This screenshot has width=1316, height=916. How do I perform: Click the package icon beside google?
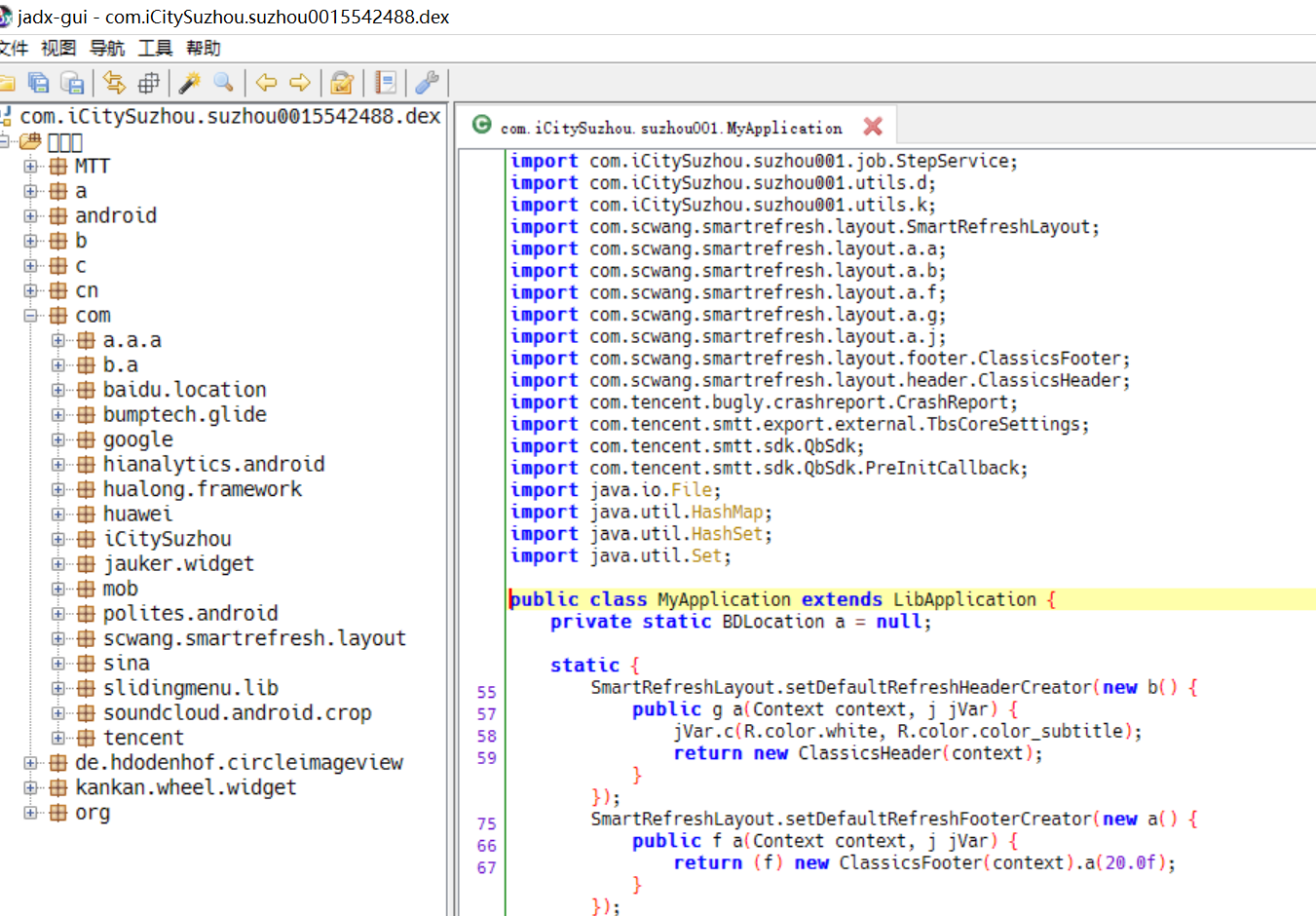87,439
